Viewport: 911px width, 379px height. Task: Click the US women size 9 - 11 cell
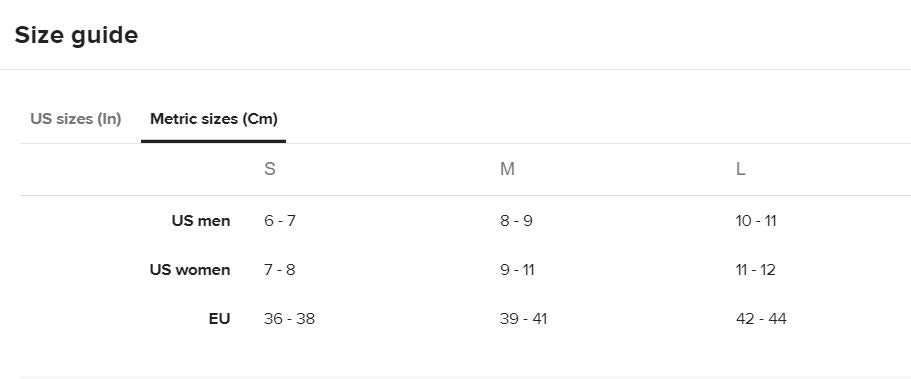[x=517, y=270]
